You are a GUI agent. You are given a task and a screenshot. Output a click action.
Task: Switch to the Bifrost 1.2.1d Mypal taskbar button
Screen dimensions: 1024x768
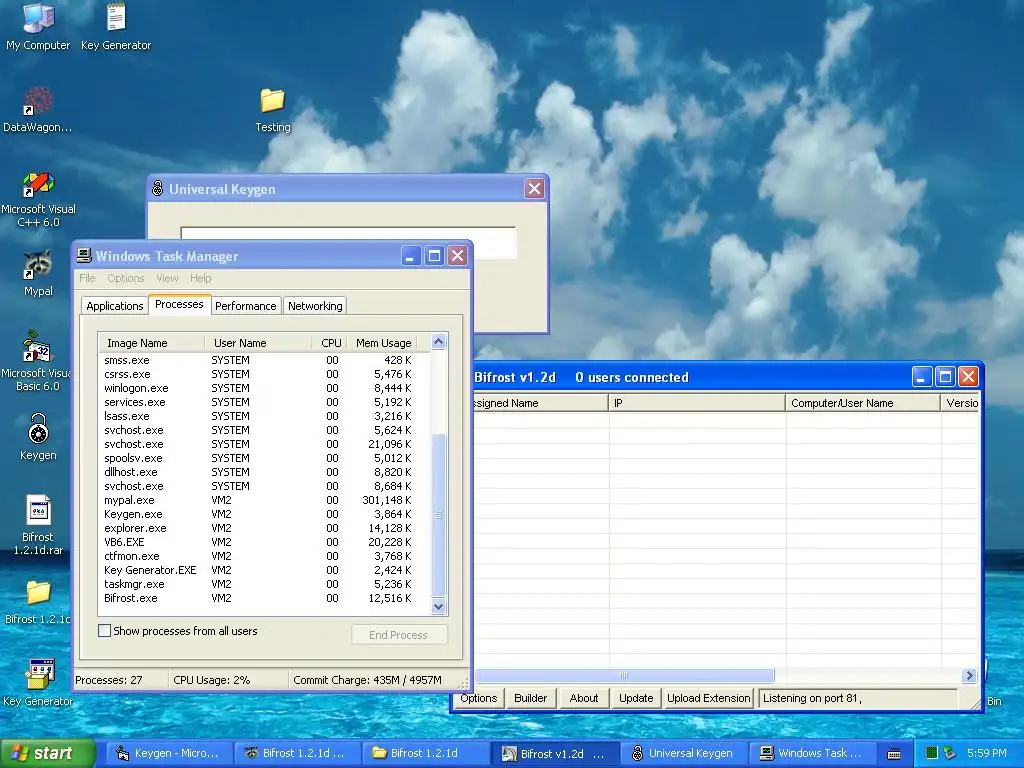pyautogui.click(x=296, y=753)
